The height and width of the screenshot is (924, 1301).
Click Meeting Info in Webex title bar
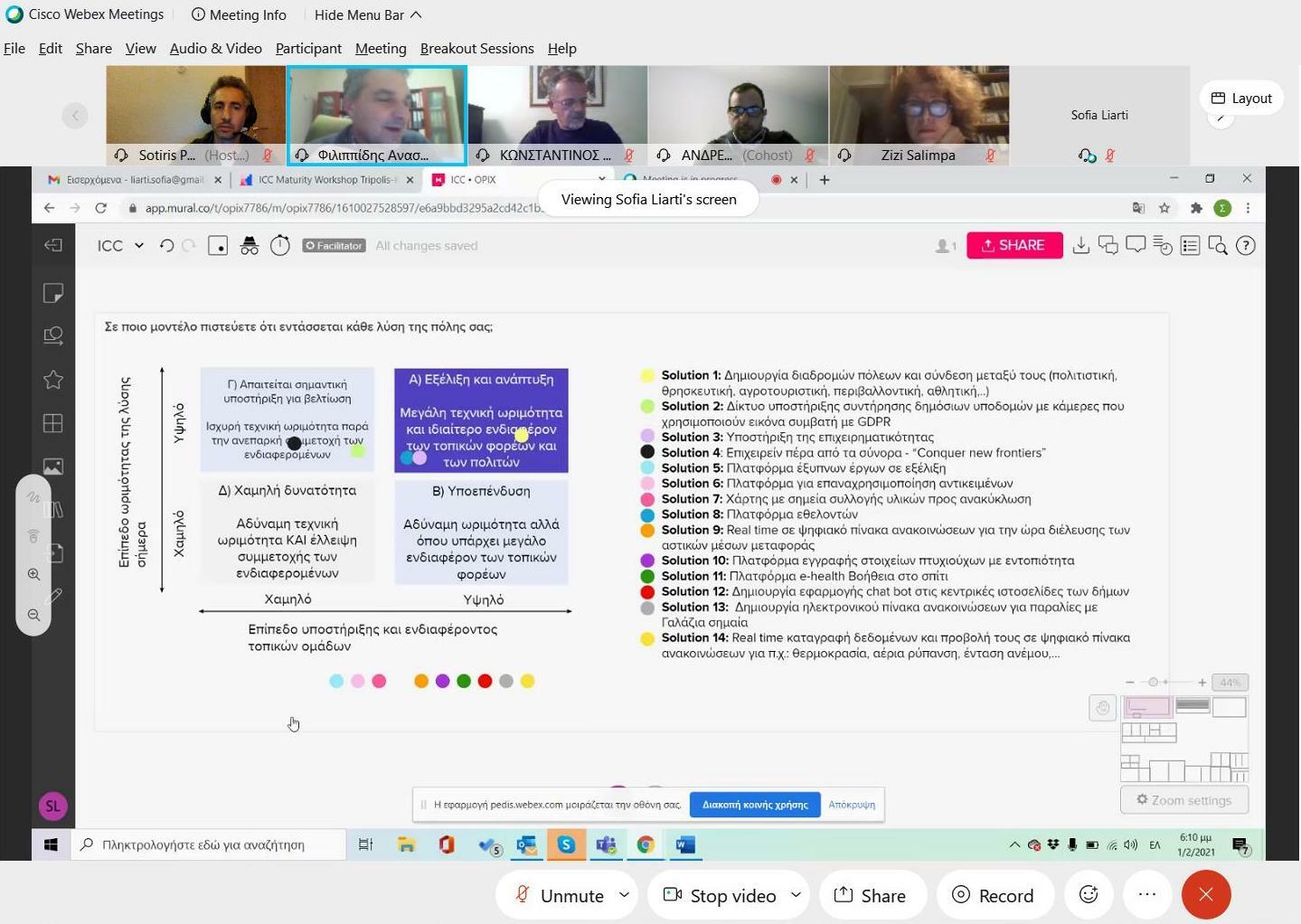[239, 14]
